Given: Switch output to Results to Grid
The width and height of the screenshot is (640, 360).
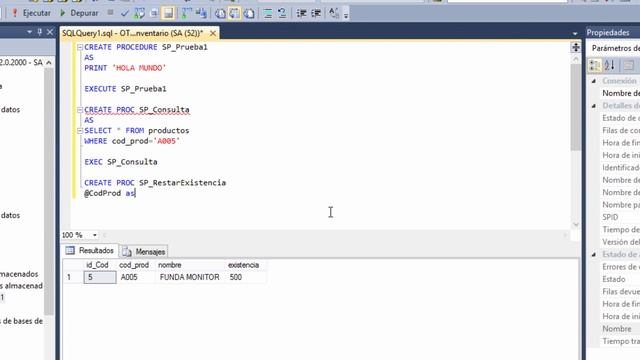Looking at the screenshot, I should [x=235, y=13].
